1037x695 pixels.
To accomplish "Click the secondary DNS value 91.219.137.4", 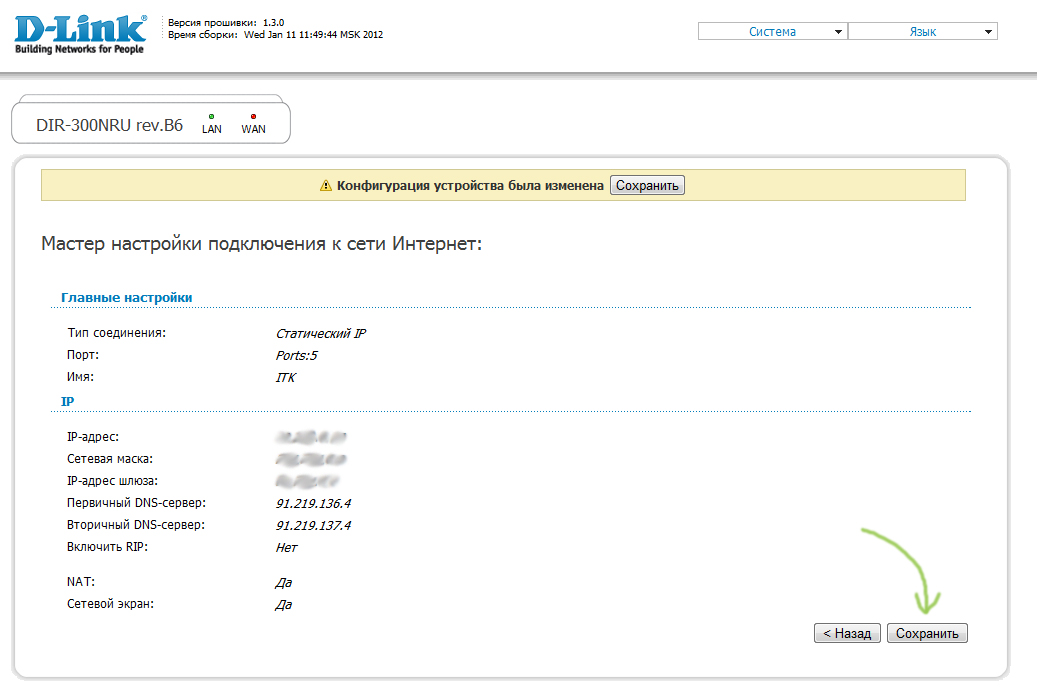I will coord(313,526).
